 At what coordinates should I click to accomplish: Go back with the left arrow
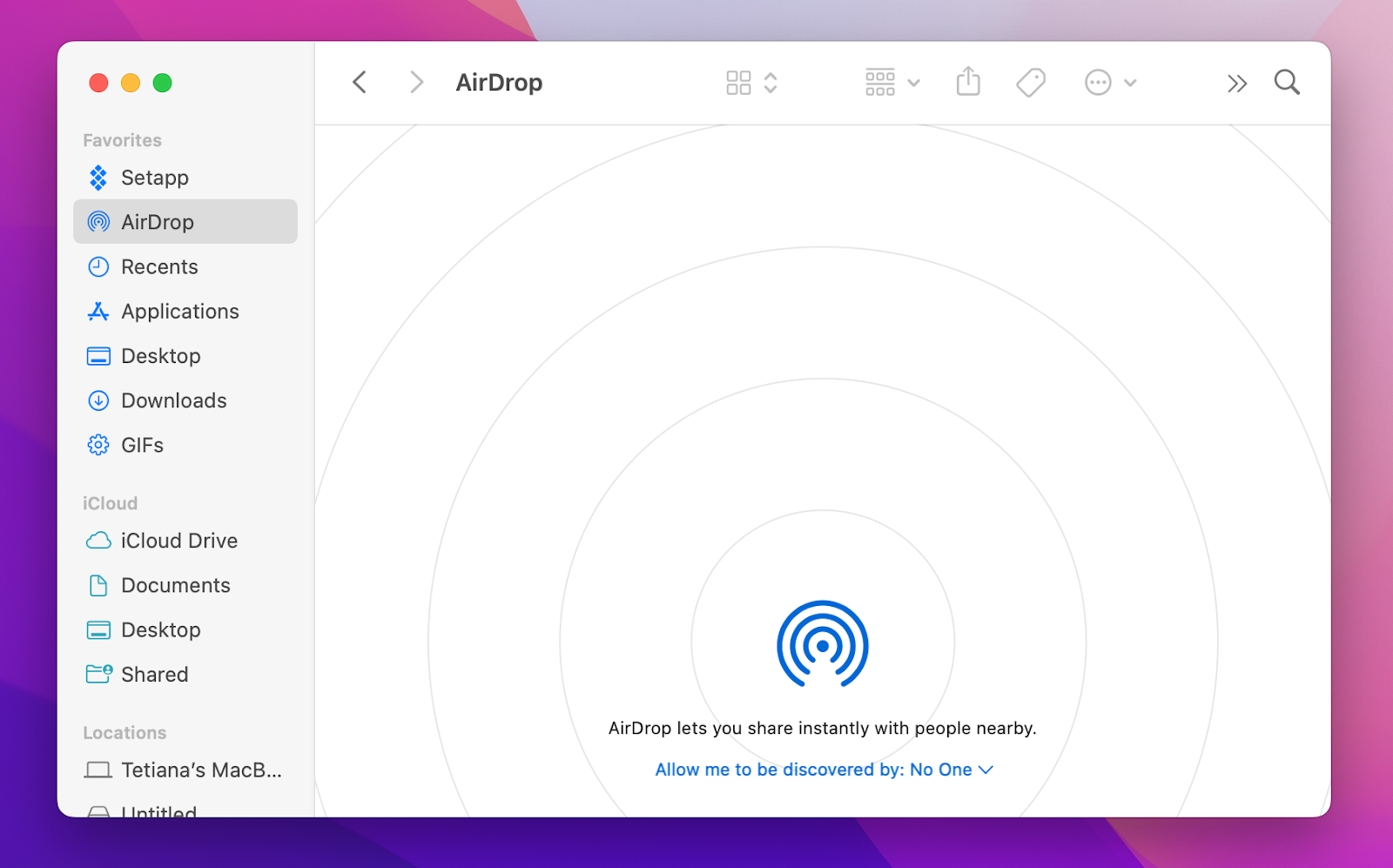pos(360,83)
